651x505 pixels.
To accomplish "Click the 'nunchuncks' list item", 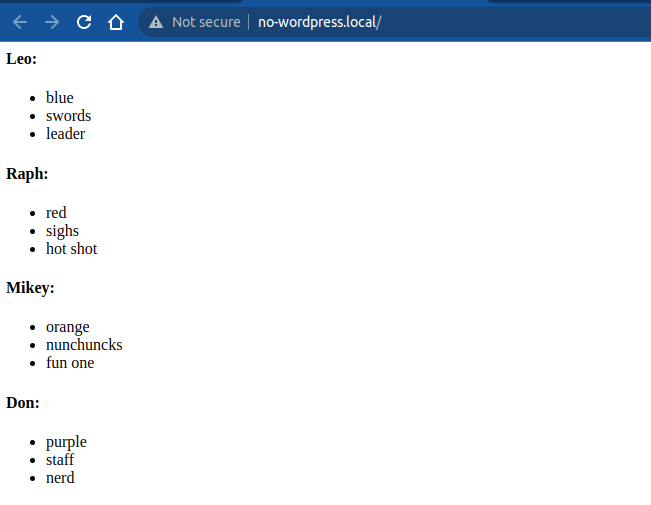I will tap(84, 345).
